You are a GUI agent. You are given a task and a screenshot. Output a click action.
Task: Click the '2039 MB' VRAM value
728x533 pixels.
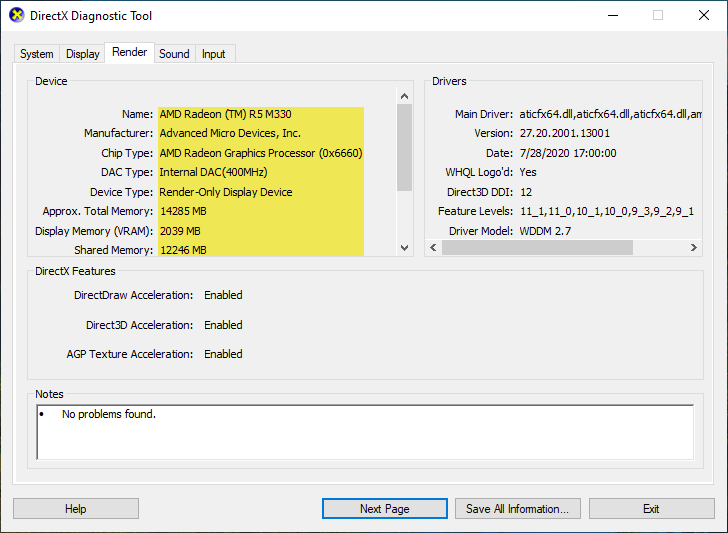[x=180, y=231]
